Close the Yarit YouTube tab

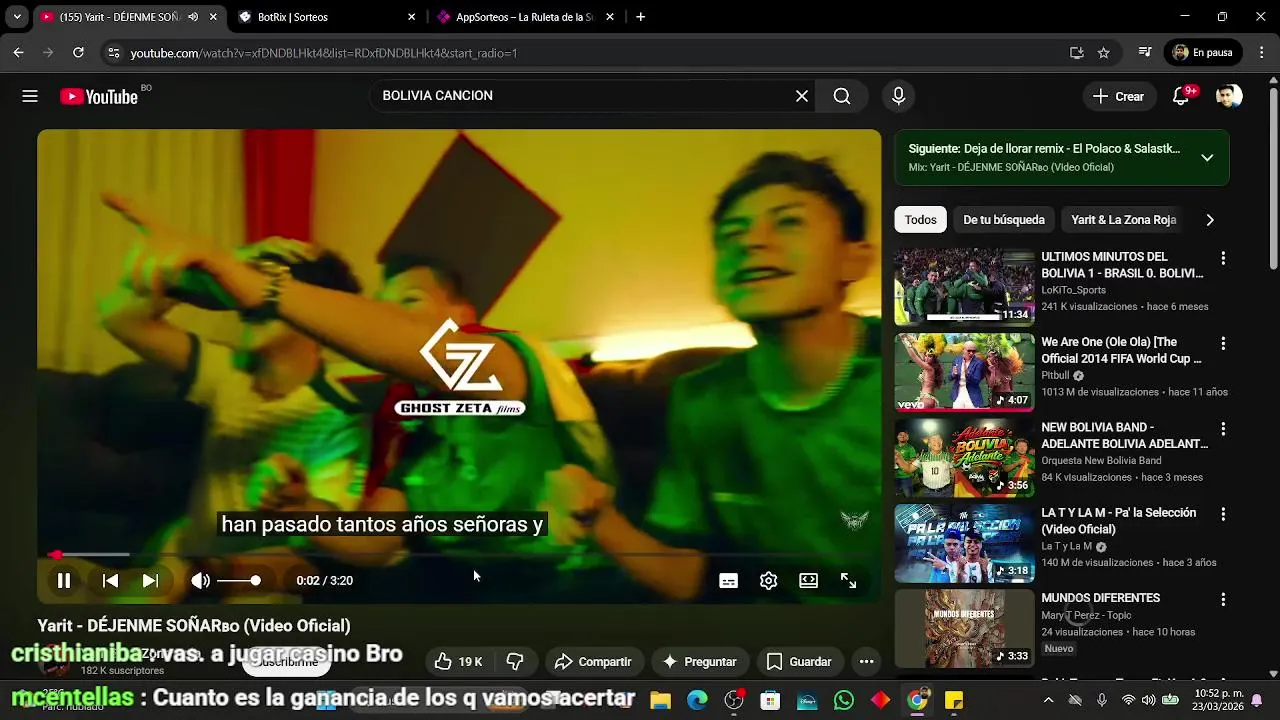click(x=213, y=17)
